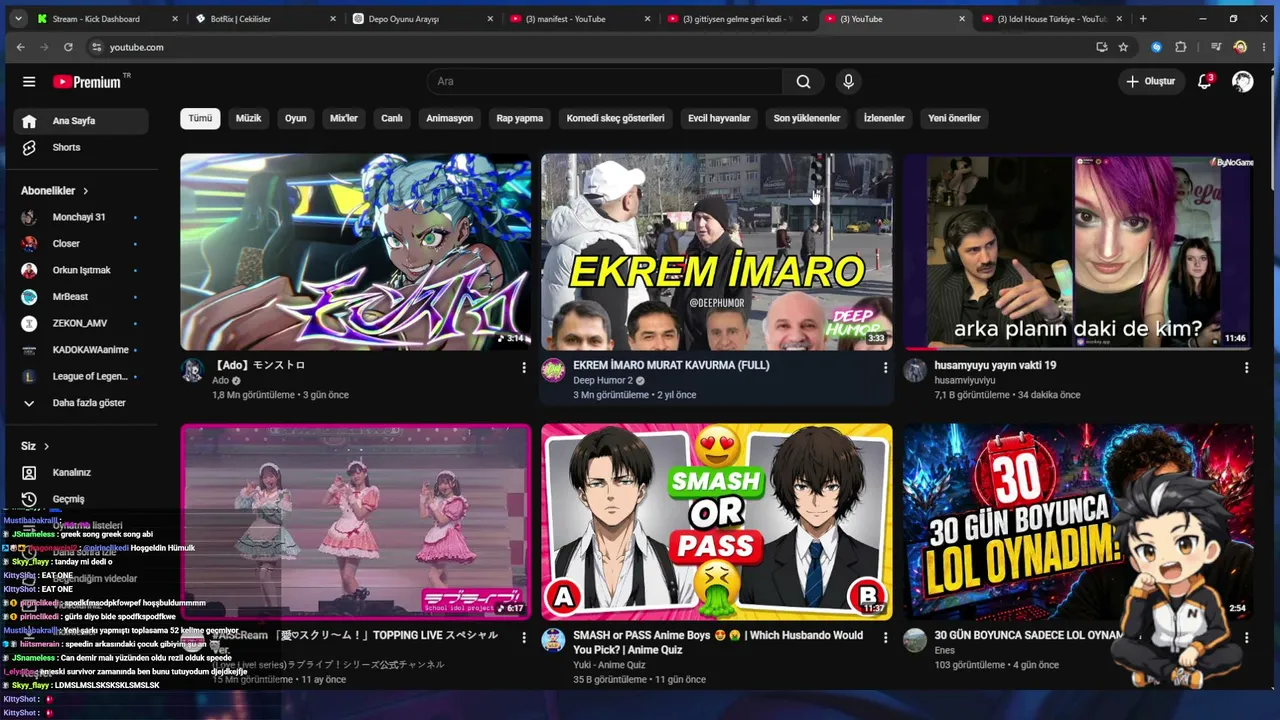Switch to Depo Oyunu Arayışı tab

click(423, 19)
